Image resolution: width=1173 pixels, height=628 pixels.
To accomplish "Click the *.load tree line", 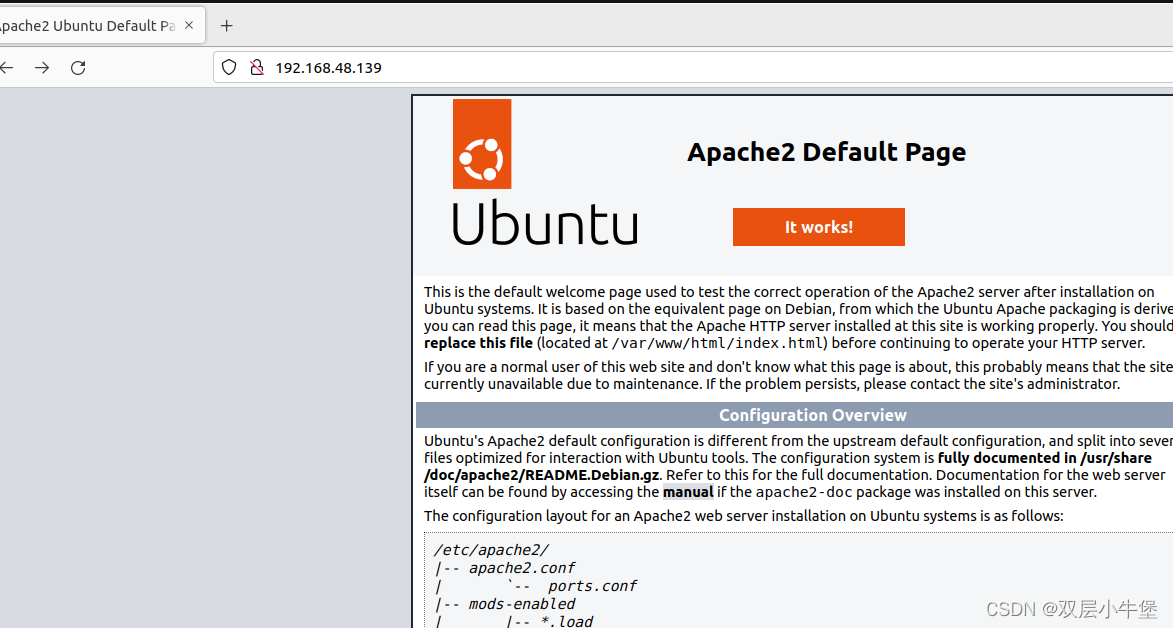I will (x=514, y=621).
